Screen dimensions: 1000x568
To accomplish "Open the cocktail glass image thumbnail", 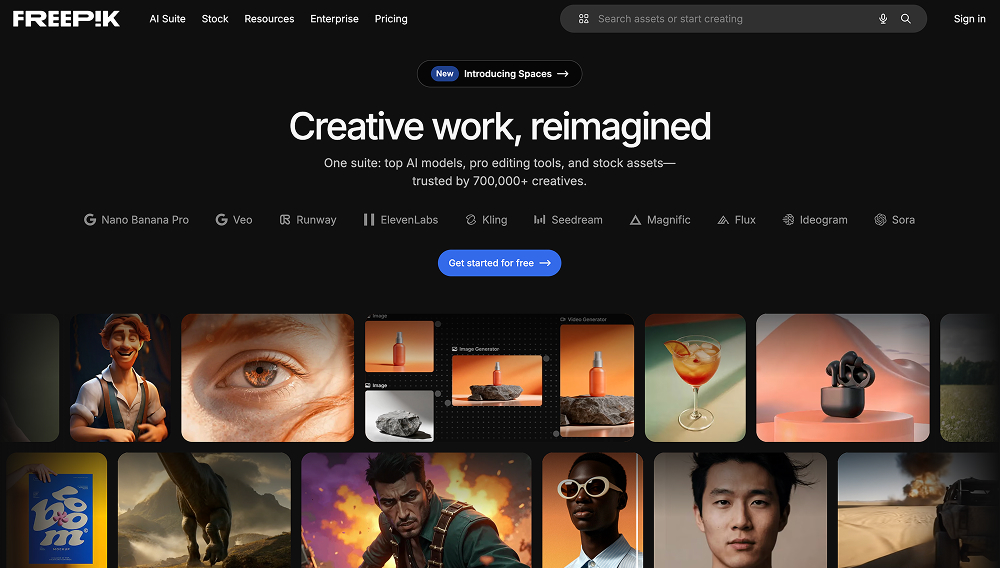I will click(695, 377).
